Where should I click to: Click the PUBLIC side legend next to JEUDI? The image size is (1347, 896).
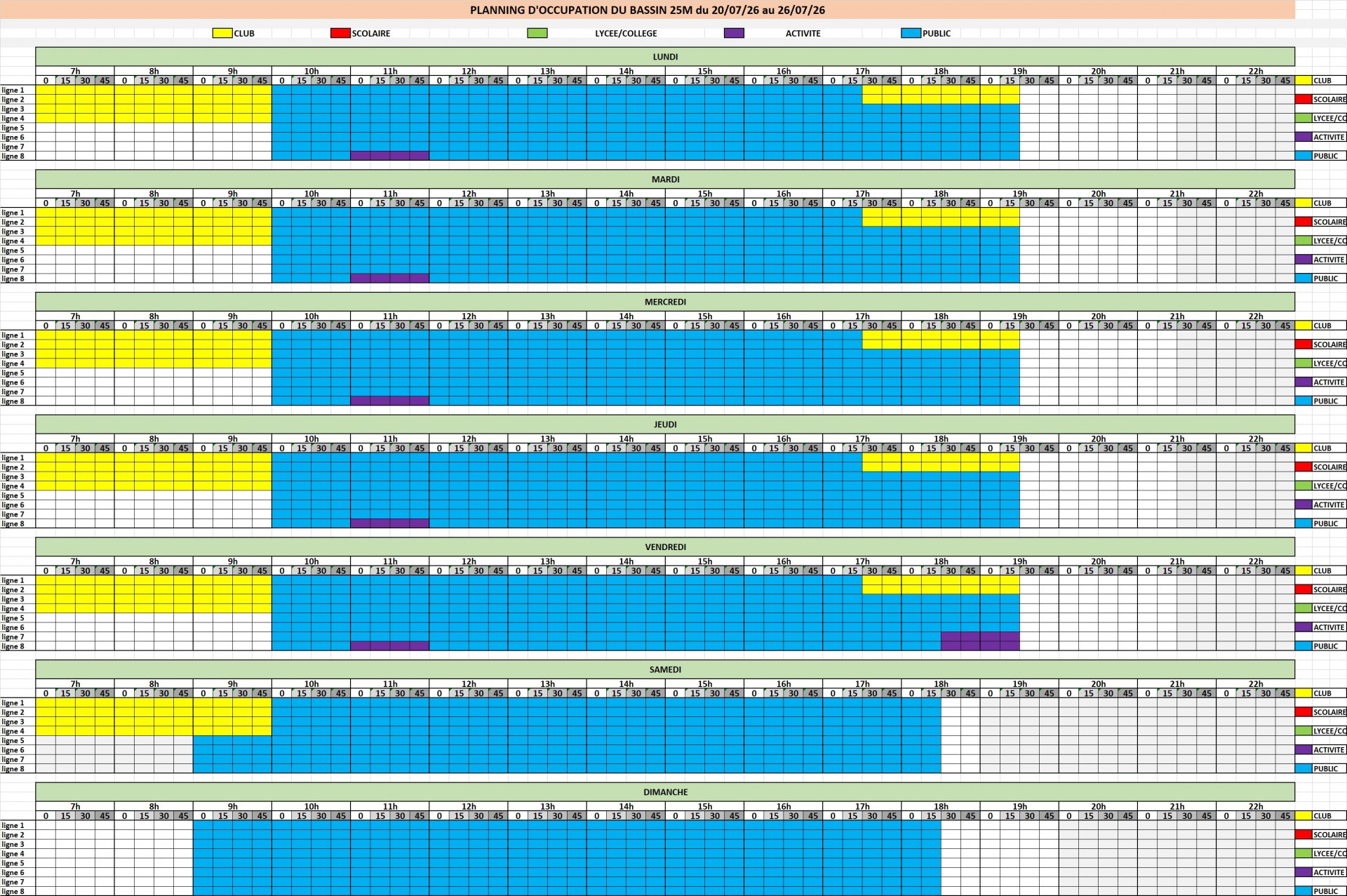[x=1322, y=523]
